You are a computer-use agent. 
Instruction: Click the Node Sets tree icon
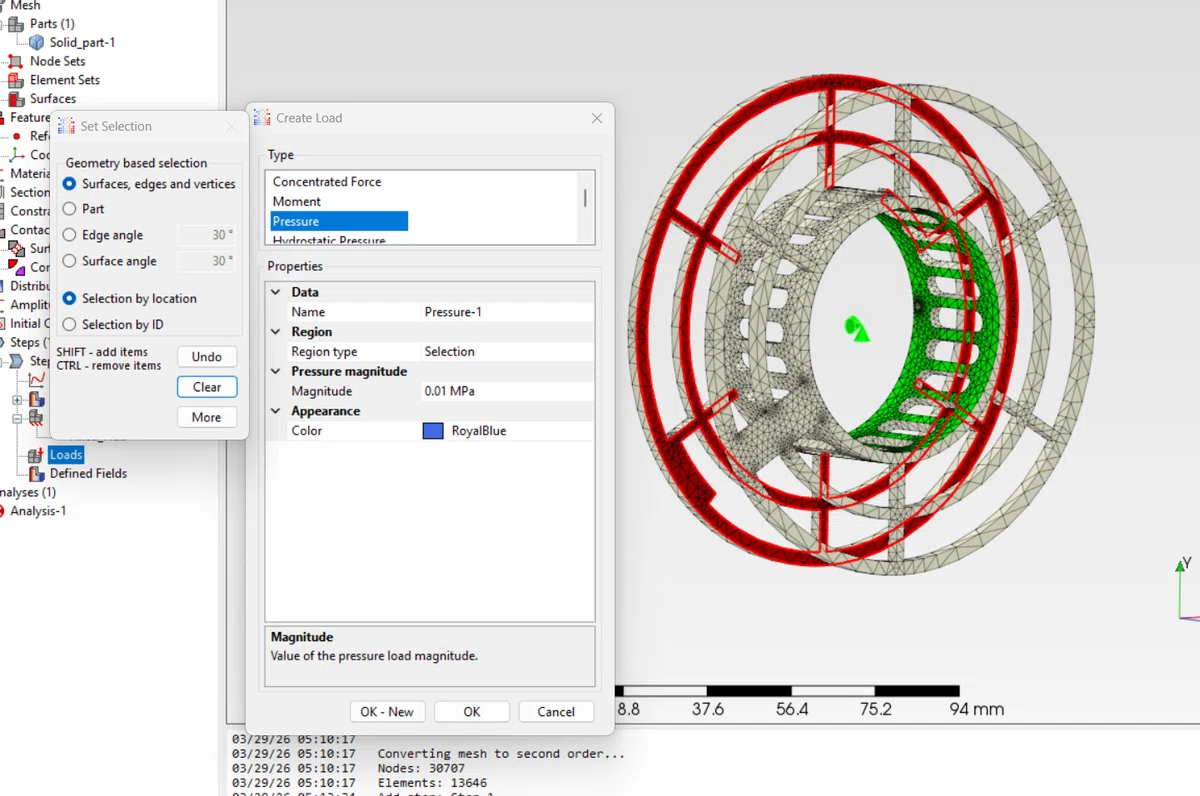click(x=15, y=61)
